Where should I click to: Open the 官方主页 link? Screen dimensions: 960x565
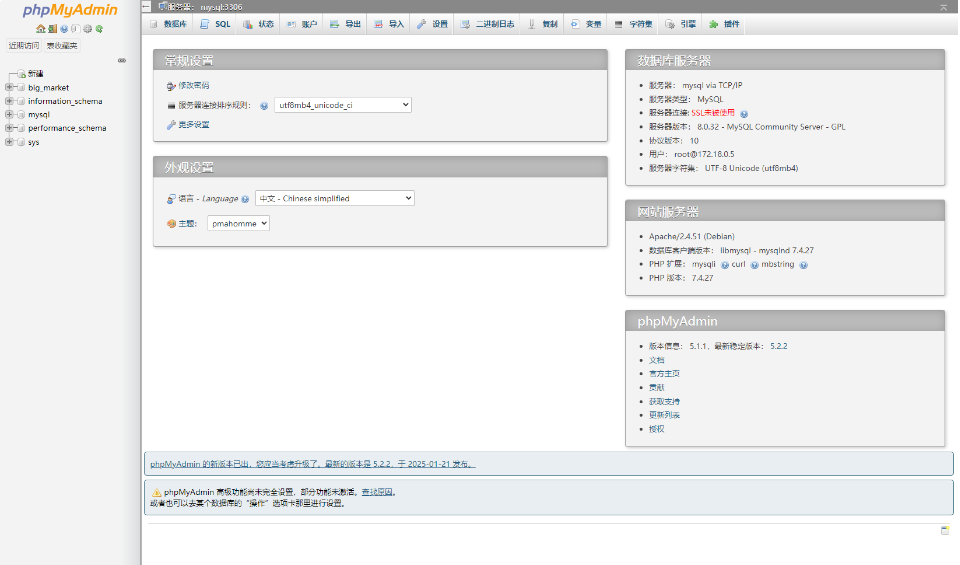[664, 374]
